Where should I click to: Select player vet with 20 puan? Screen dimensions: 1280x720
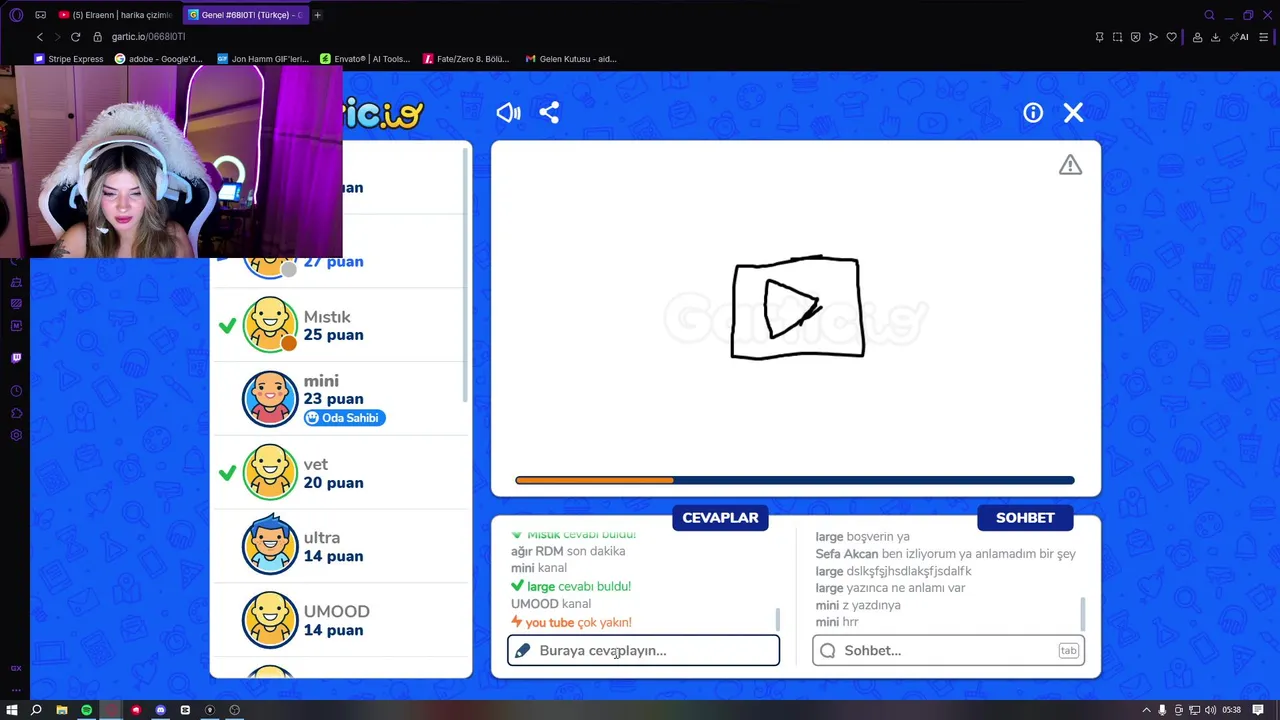tap(340, 472)
